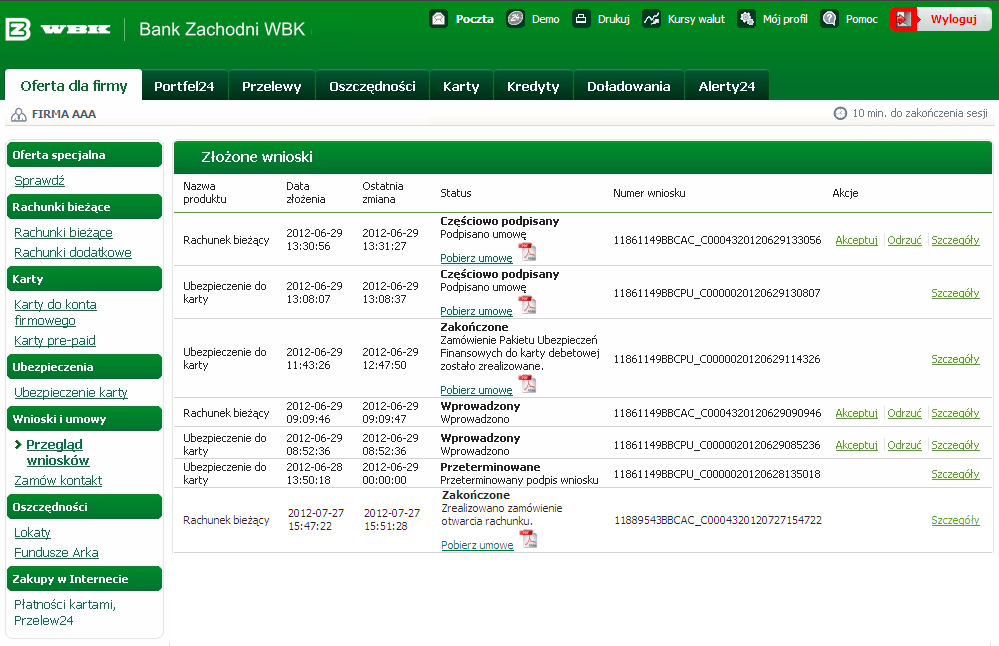The image size is (999, 646).
Task: Click PDF icon for application ending 130807
Action: [x=528, y=305]
